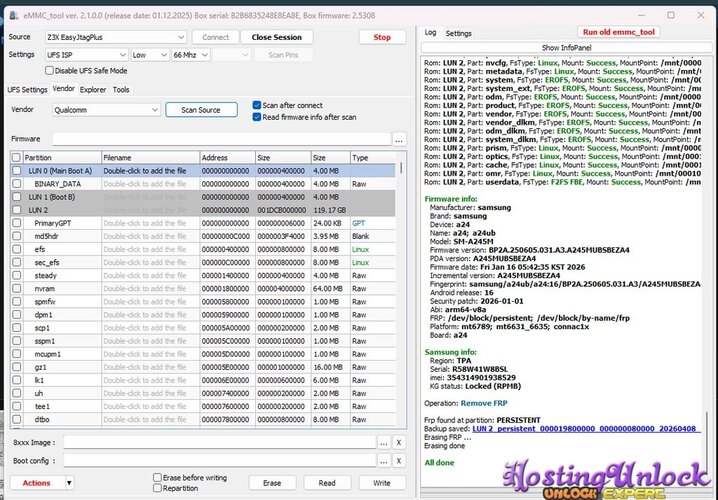Click the Scan Source button
Screen dimensions: 718x500
point(201,109)
